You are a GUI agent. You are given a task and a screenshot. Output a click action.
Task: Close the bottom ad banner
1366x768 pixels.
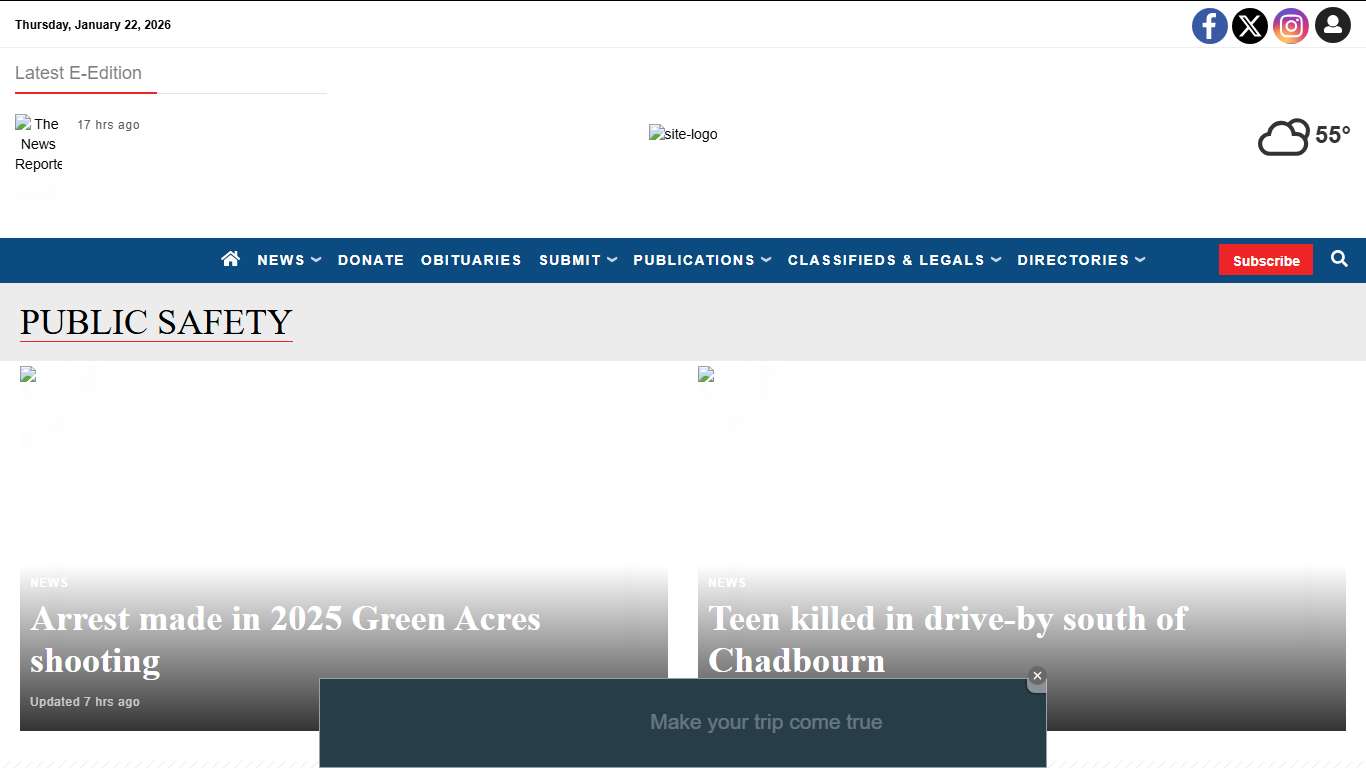[1037, 677]
